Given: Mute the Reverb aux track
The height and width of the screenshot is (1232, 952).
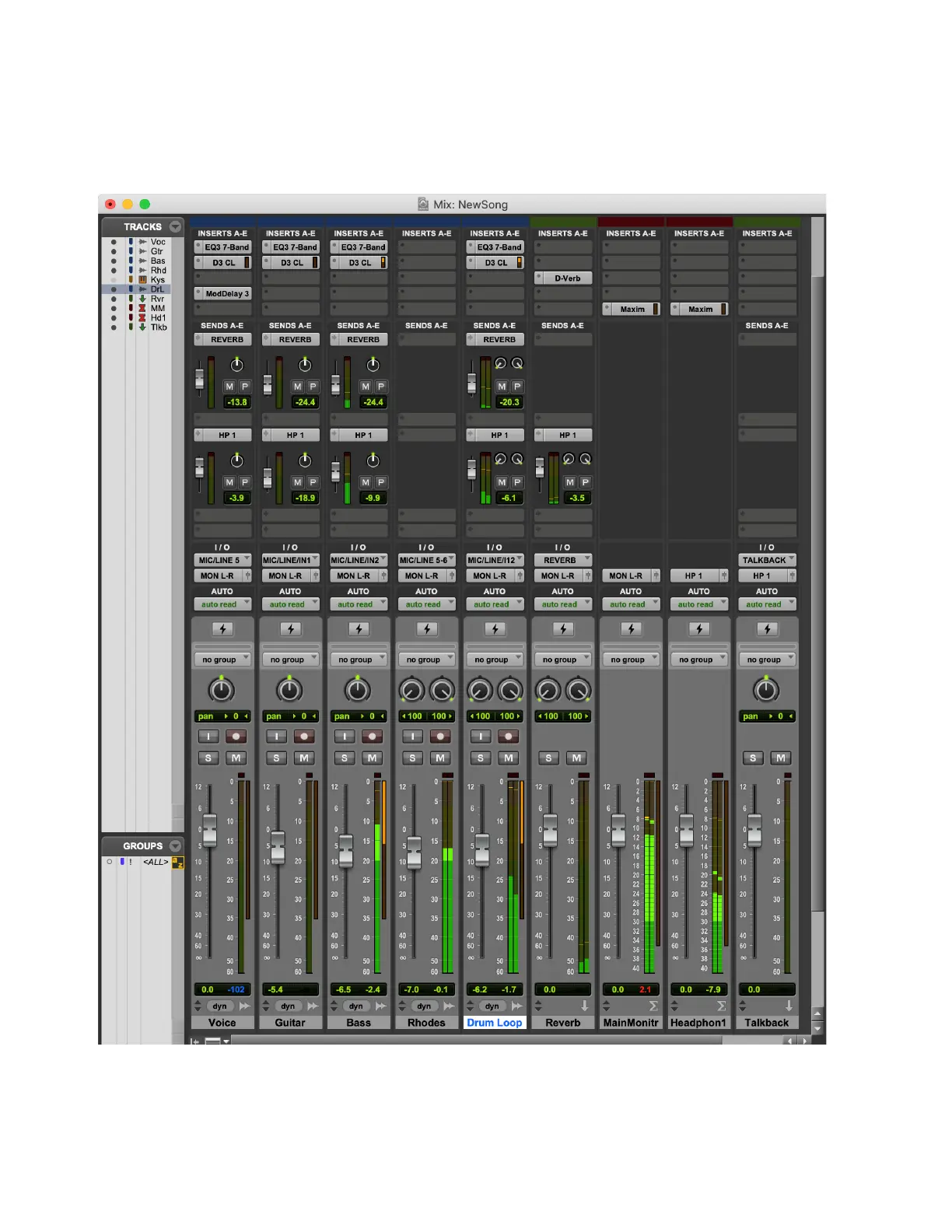Looking at the screenshot, I should [576, 758].
